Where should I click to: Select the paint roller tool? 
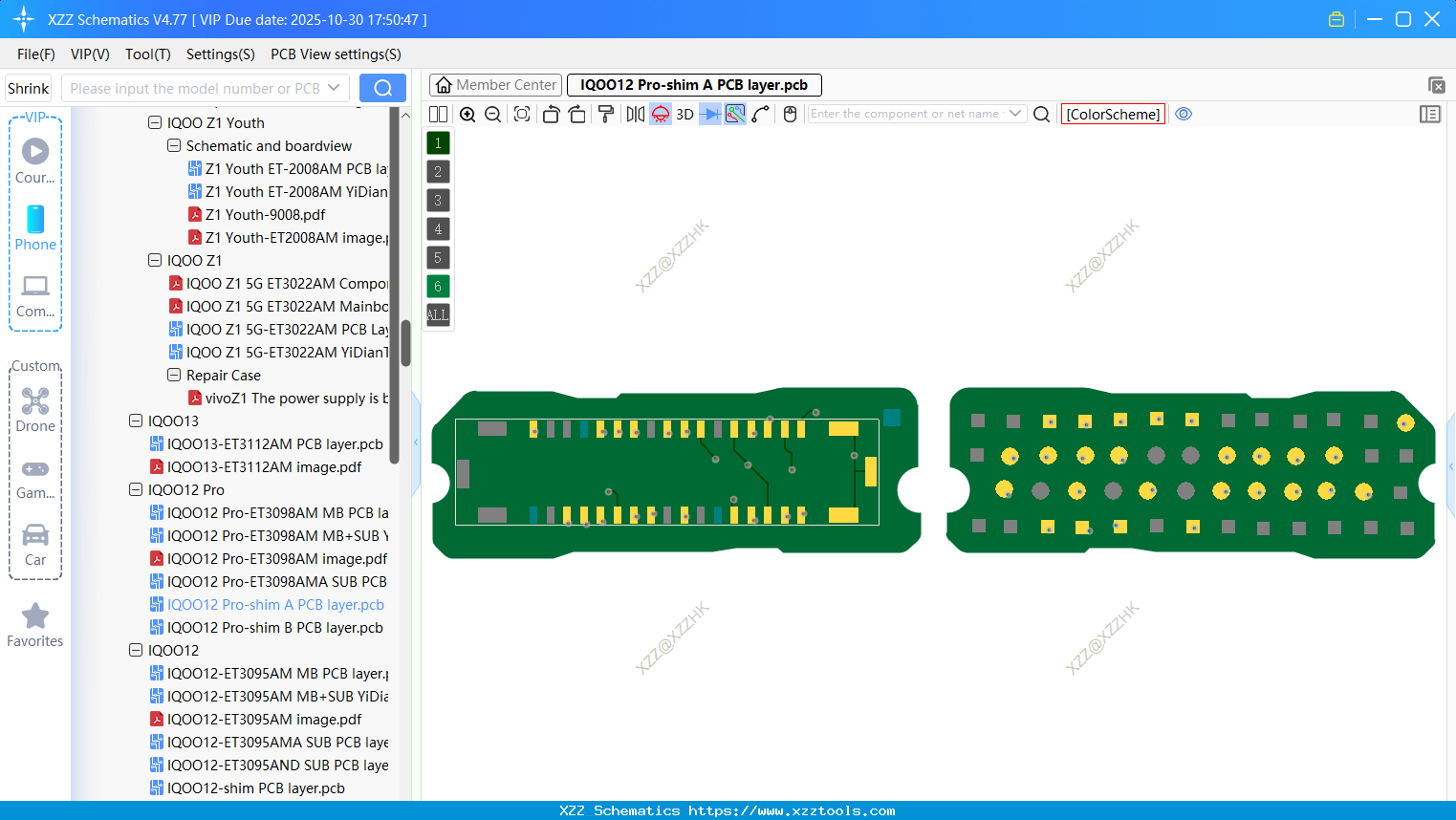click(606, 114)
